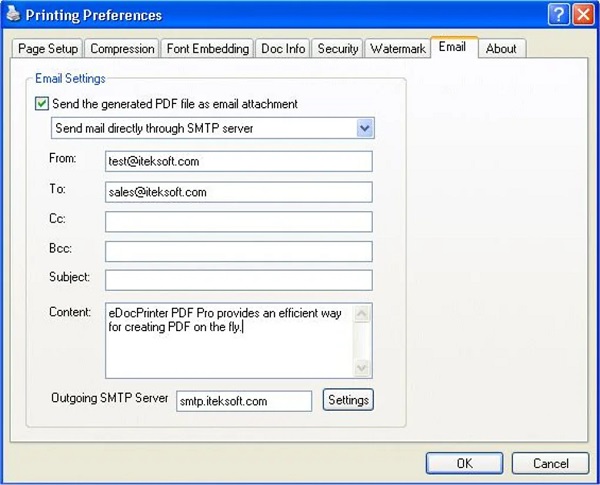Viewport: 600px width, 485px height.
Task: Click the SMTP Settings button
Action: coord(348,400)
